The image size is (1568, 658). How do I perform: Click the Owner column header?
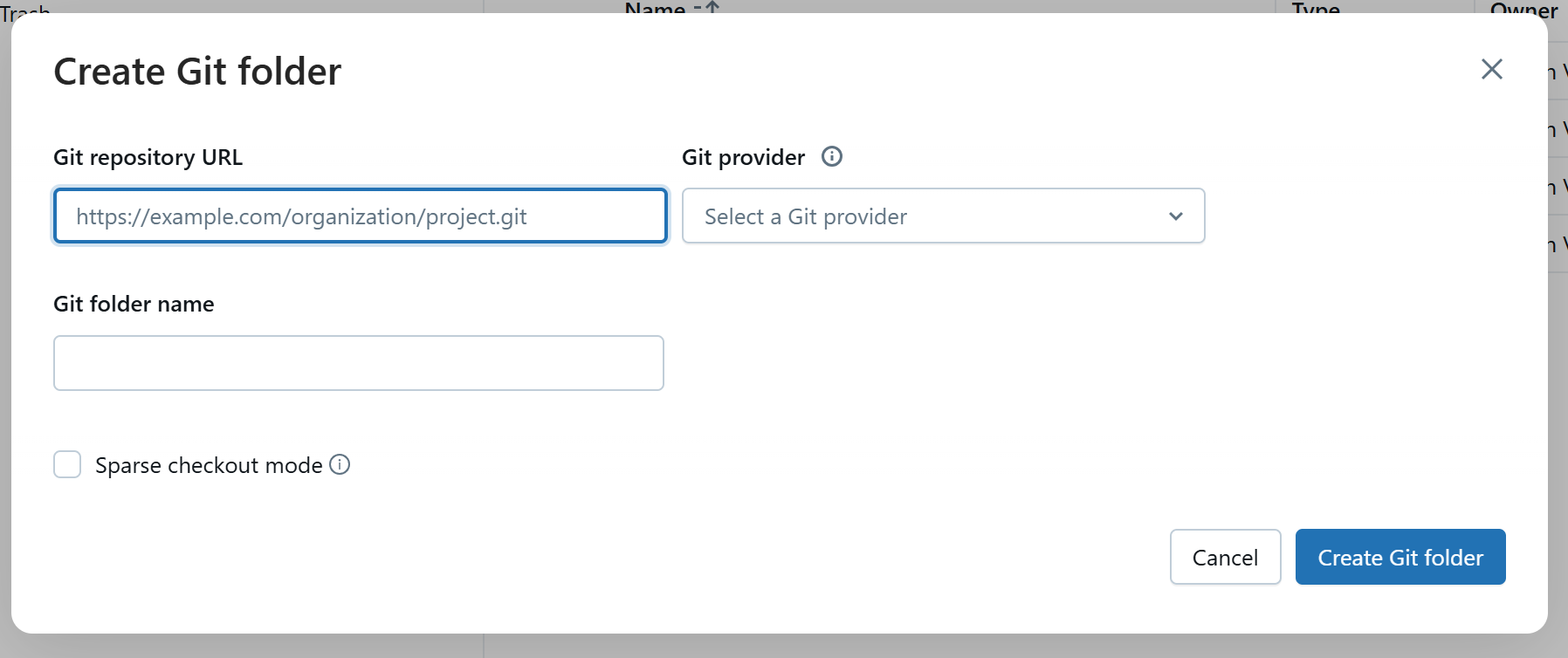click(1523, 7)
